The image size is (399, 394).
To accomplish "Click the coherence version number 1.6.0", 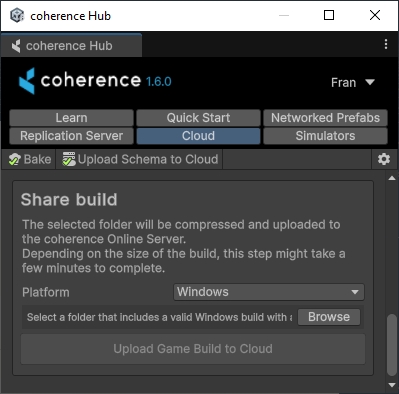I will [159, 82].
